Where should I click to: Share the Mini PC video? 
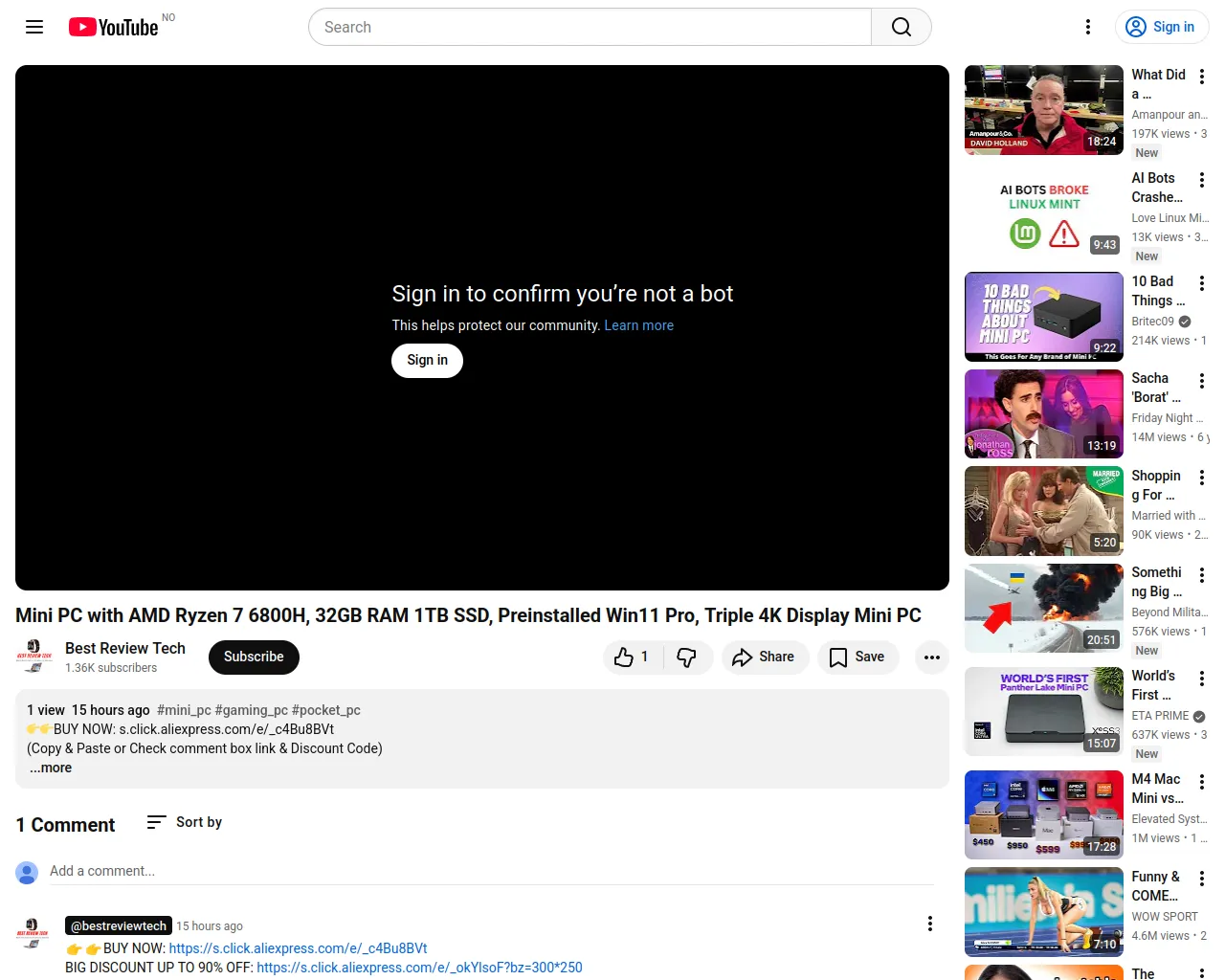(x=763, y=657)
